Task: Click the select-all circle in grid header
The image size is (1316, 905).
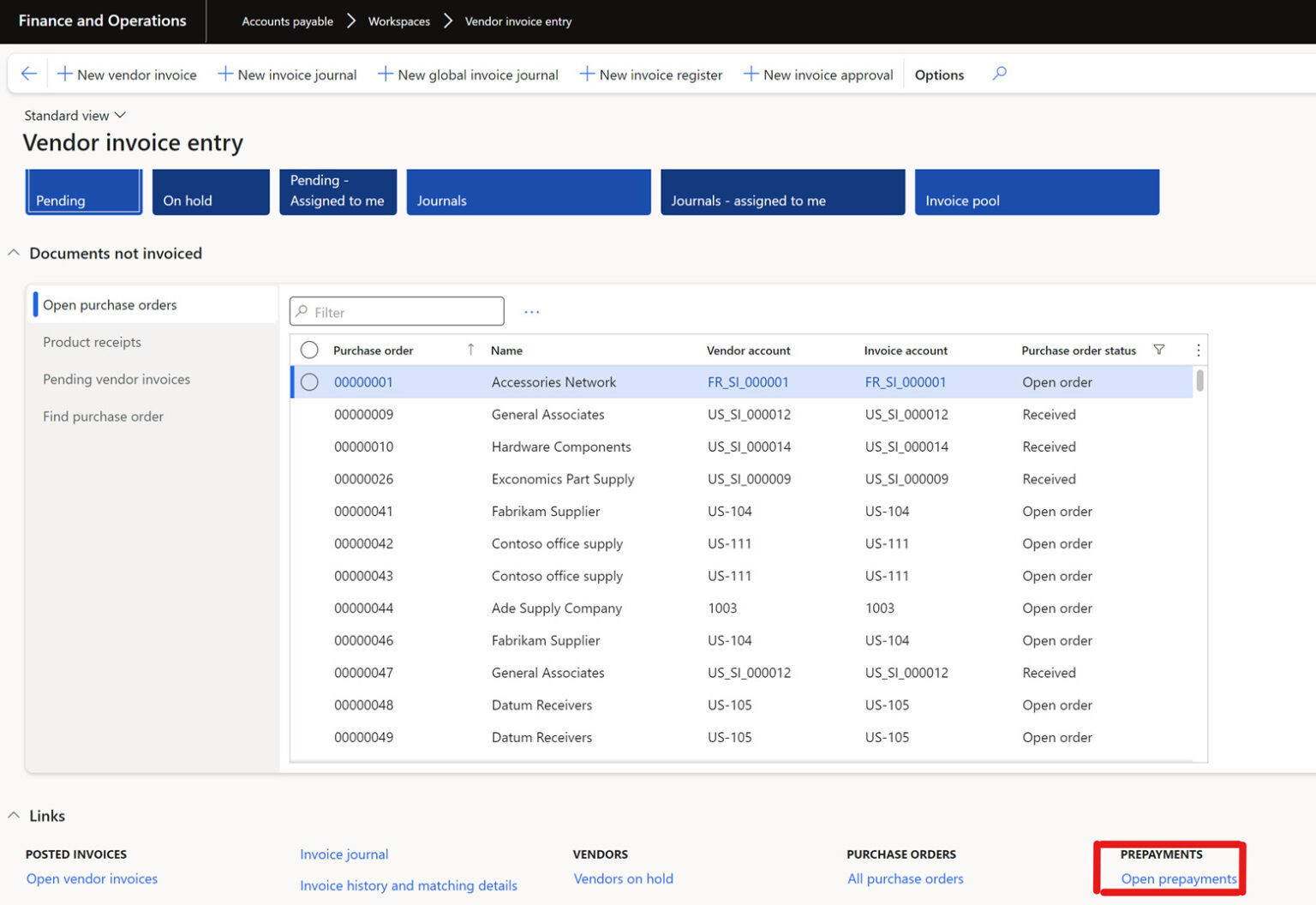Action: click(309, 350)
